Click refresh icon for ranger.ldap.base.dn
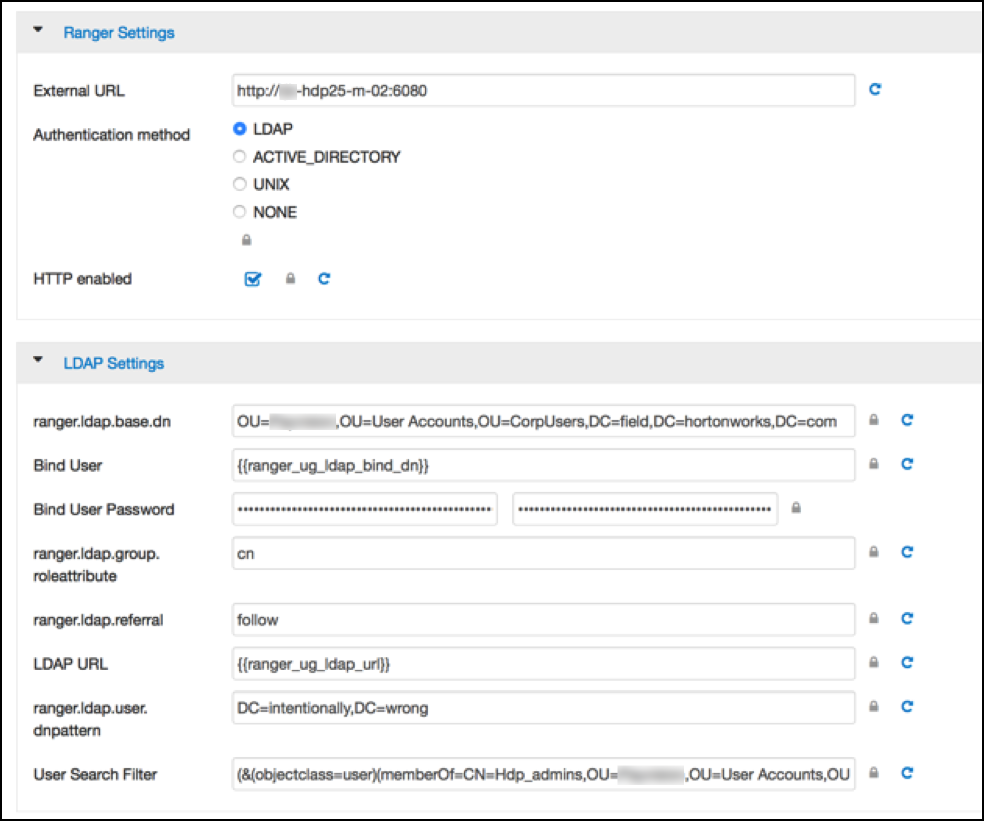Viewport: 984px width, 821px height. [907, 421]
